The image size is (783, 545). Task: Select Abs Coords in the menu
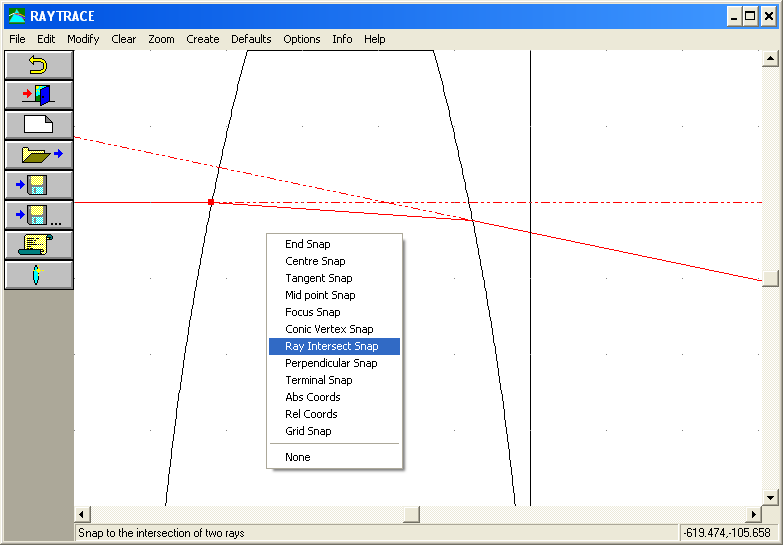[x=334, y=397]
